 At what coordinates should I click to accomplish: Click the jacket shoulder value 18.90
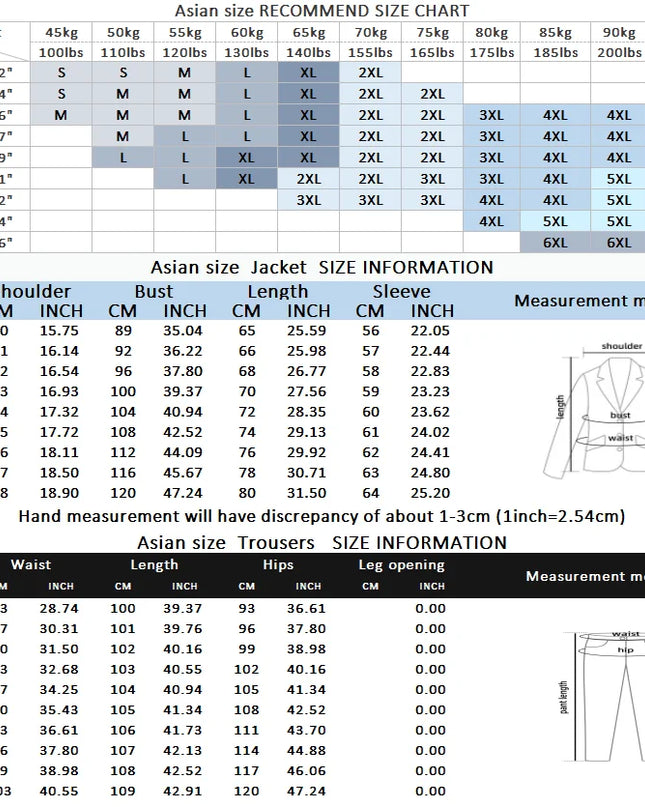click(59, 493)
